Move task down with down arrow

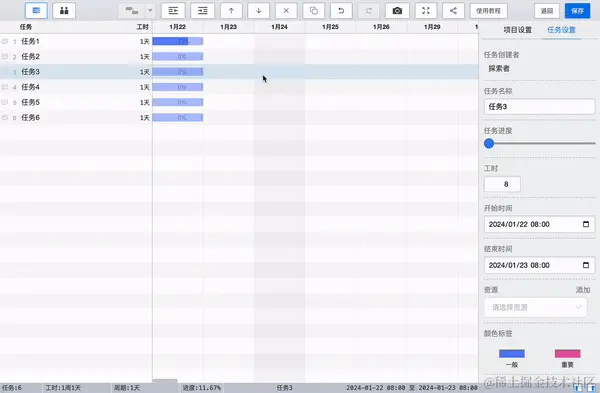pyautogui.click(x=259, y=11)
